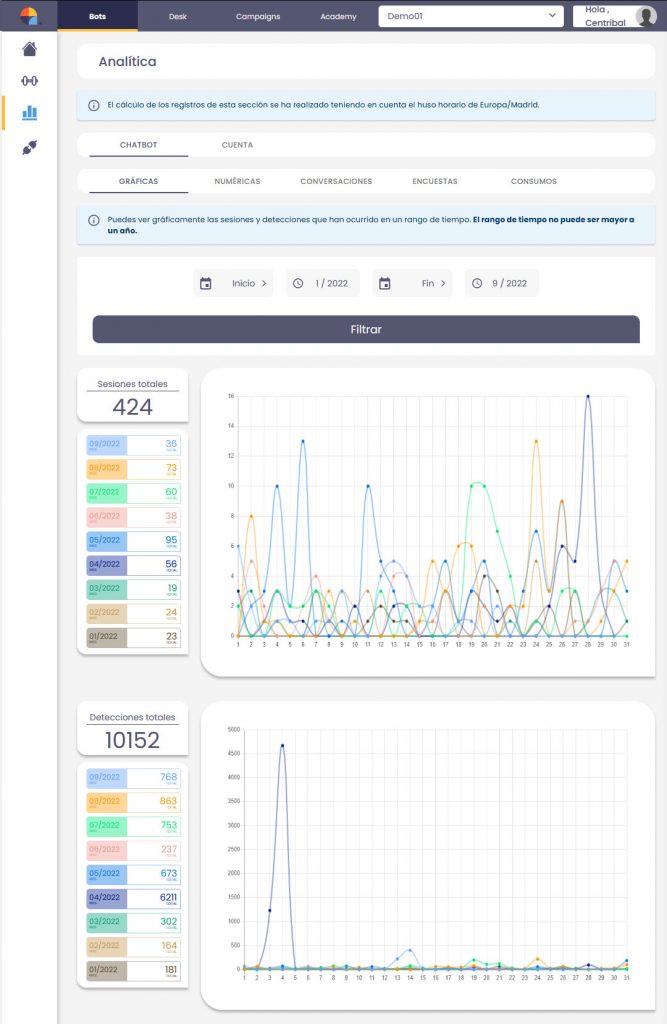Click the clock icon next to 9 / 2022
667x1024 pixels.
[476, 284]
